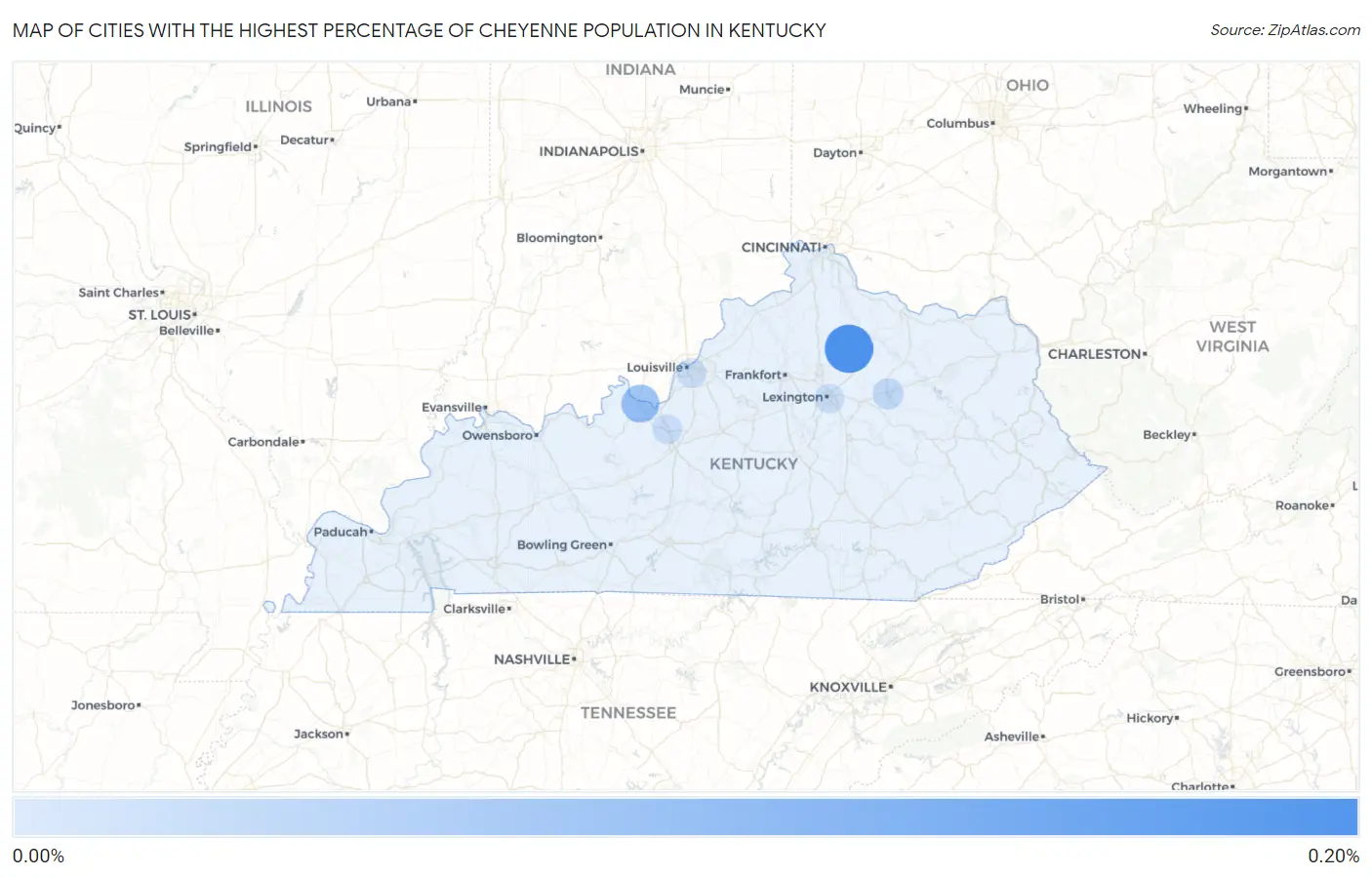The height and width of the screenshot is (877, 1372).
Task: Click the Clarksville city label
Action: [x=474, y=609]
